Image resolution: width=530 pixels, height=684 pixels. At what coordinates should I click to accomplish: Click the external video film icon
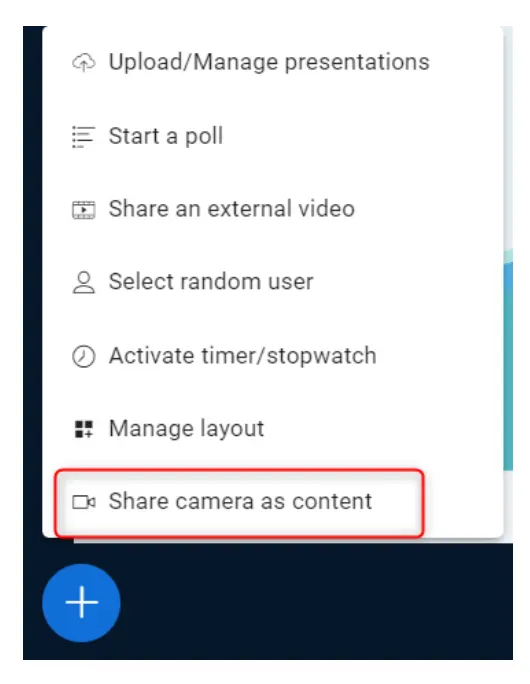coord(83,210)
